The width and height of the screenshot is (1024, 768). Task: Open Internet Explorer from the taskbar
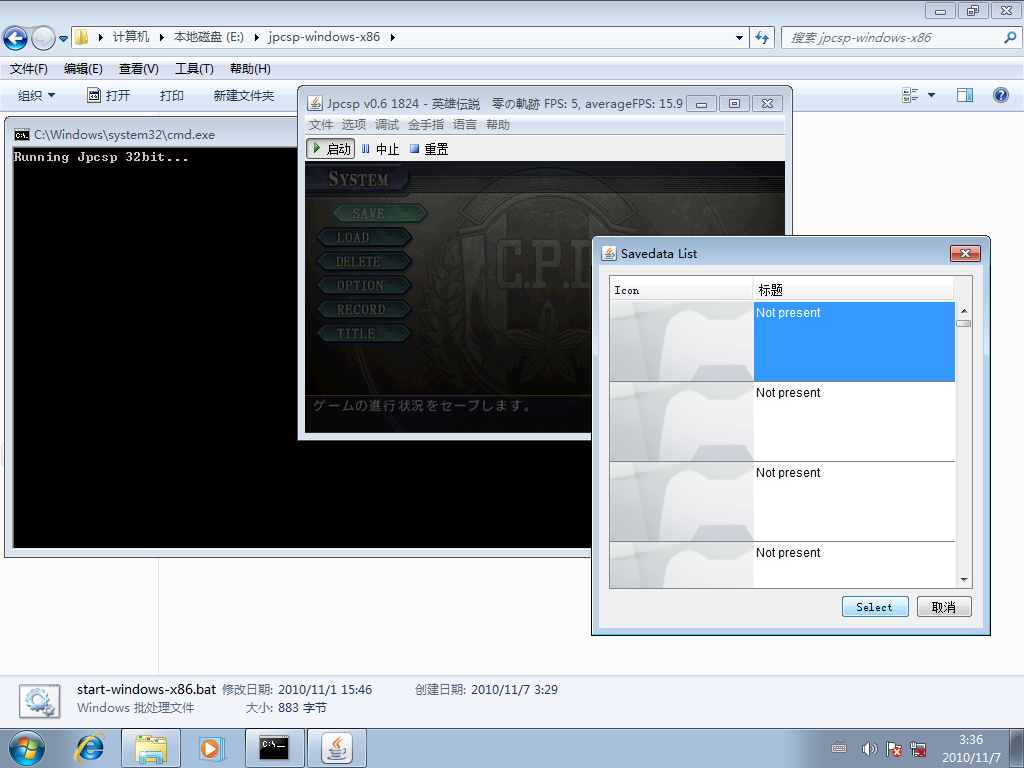(x=89, y=748)
